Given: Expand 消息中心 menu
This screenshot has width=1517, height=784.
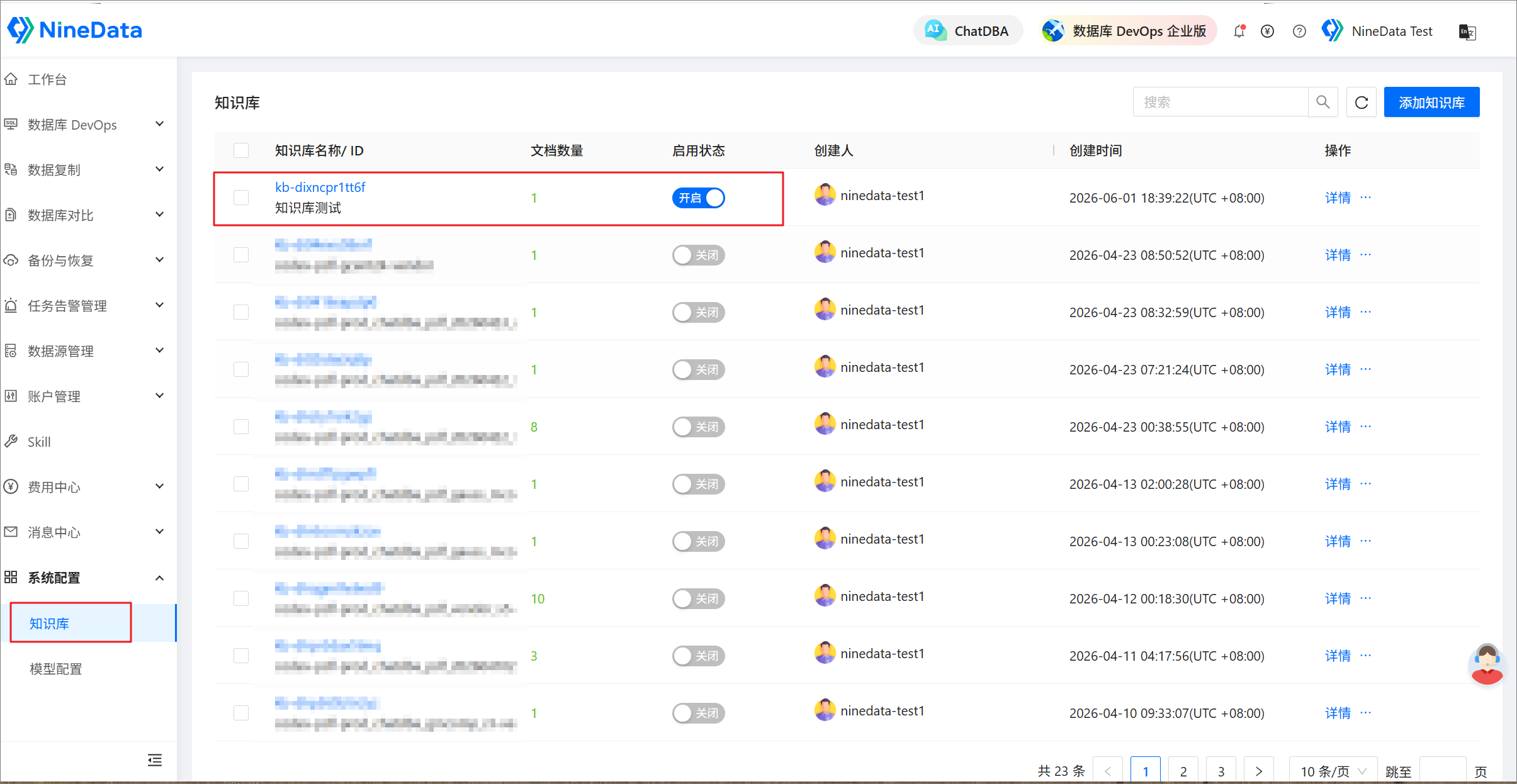Looking at the screenshot, I should [x=89, y=532].
